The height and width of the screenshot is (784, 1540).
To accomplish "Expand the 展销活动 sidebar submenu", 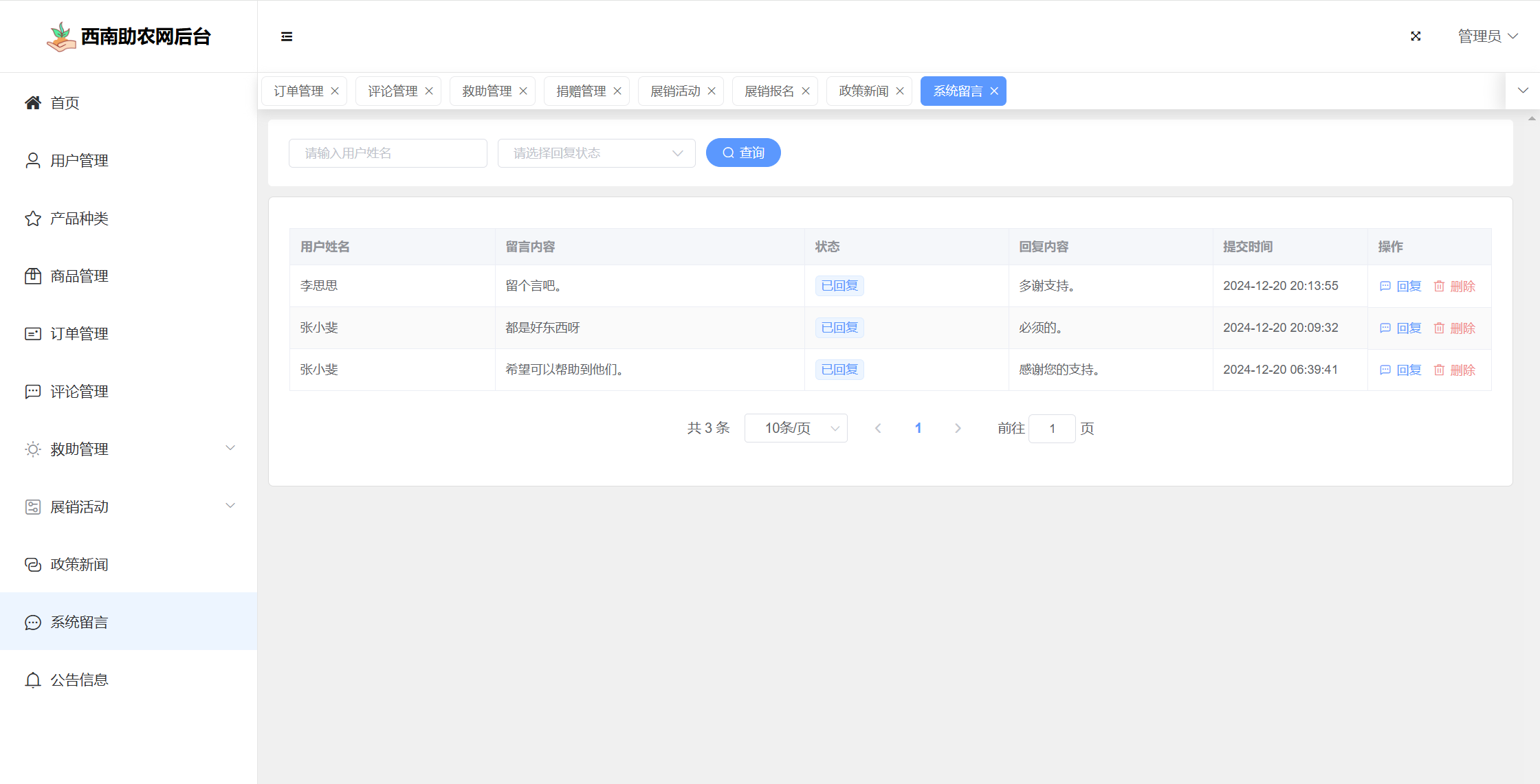I will 230,506.
